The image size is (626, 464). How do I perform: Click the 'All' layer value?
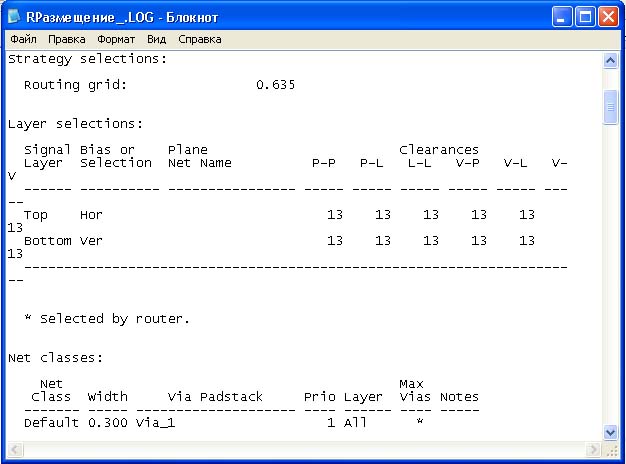point(355,423)
